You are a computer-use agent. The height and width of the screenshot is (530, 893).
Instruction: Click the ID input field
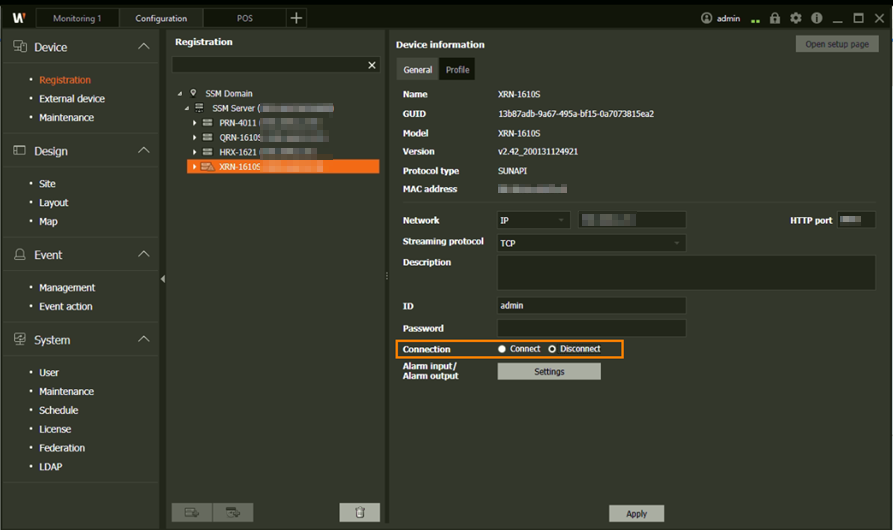click(x=591, y=306)
